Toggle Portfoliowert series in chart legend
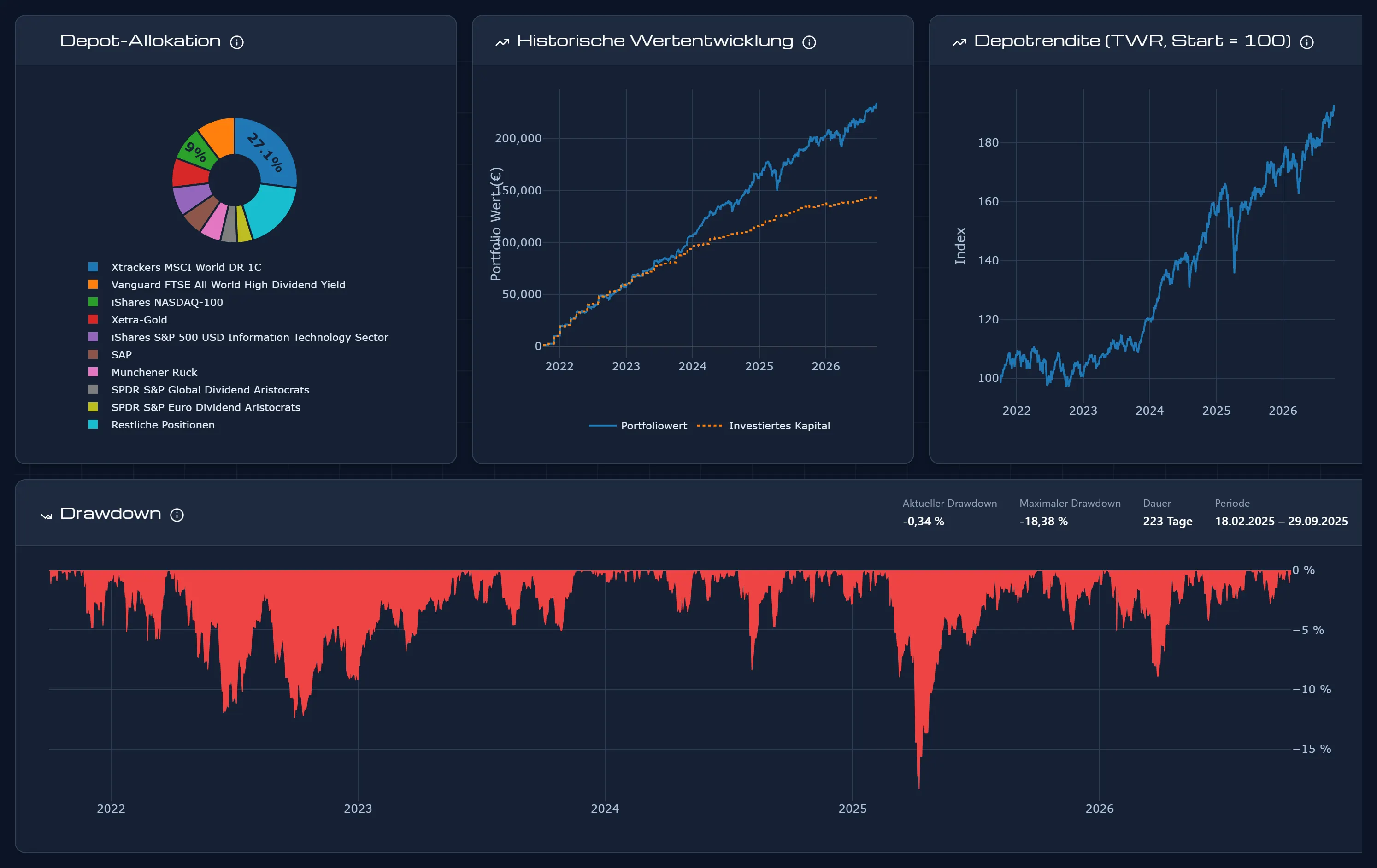This screenshot has width=1377, height=868. pyautogui.click(x=638, y=426)
